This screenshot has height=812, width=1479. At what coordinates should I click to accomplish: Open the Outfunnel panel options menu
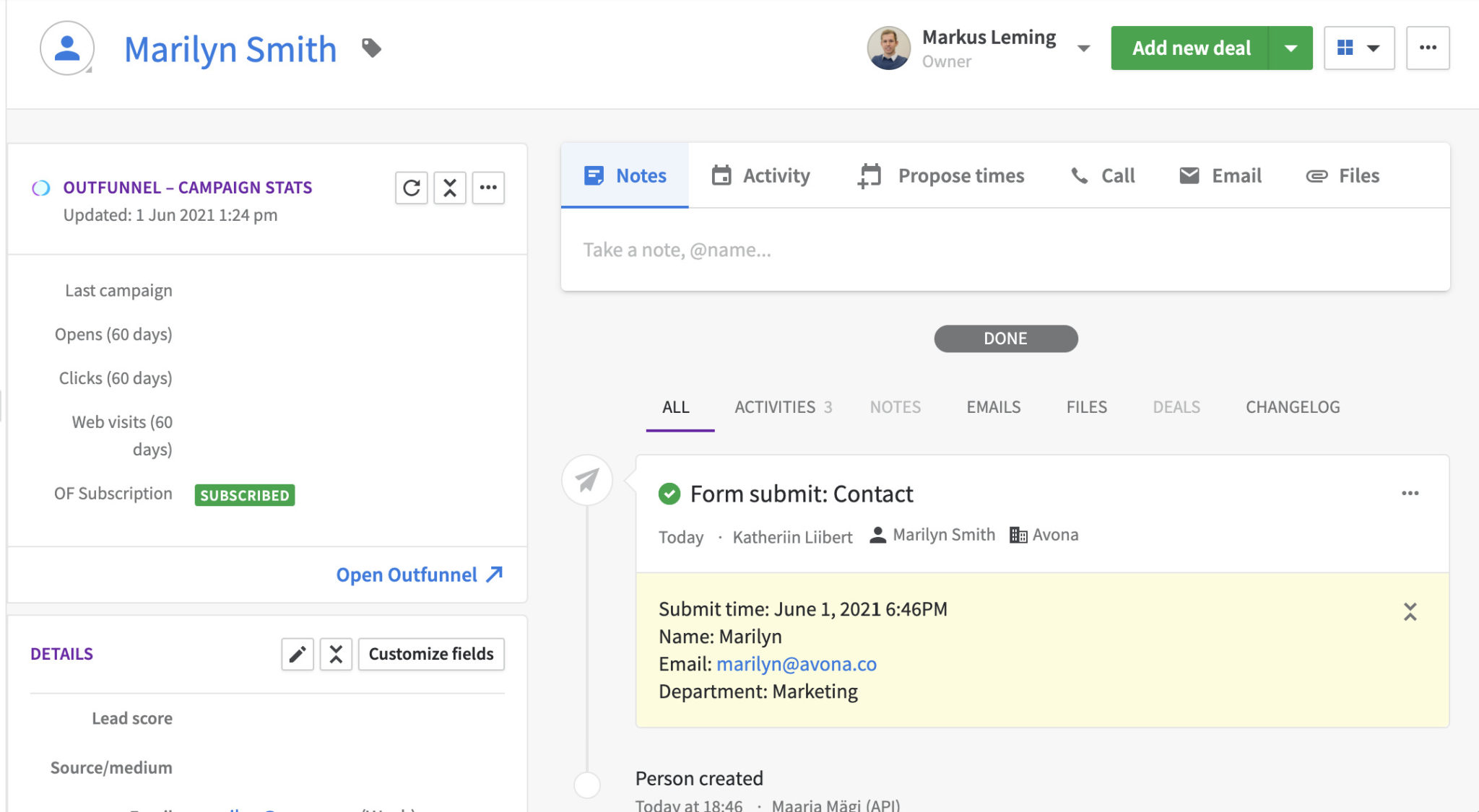(488, 188)
